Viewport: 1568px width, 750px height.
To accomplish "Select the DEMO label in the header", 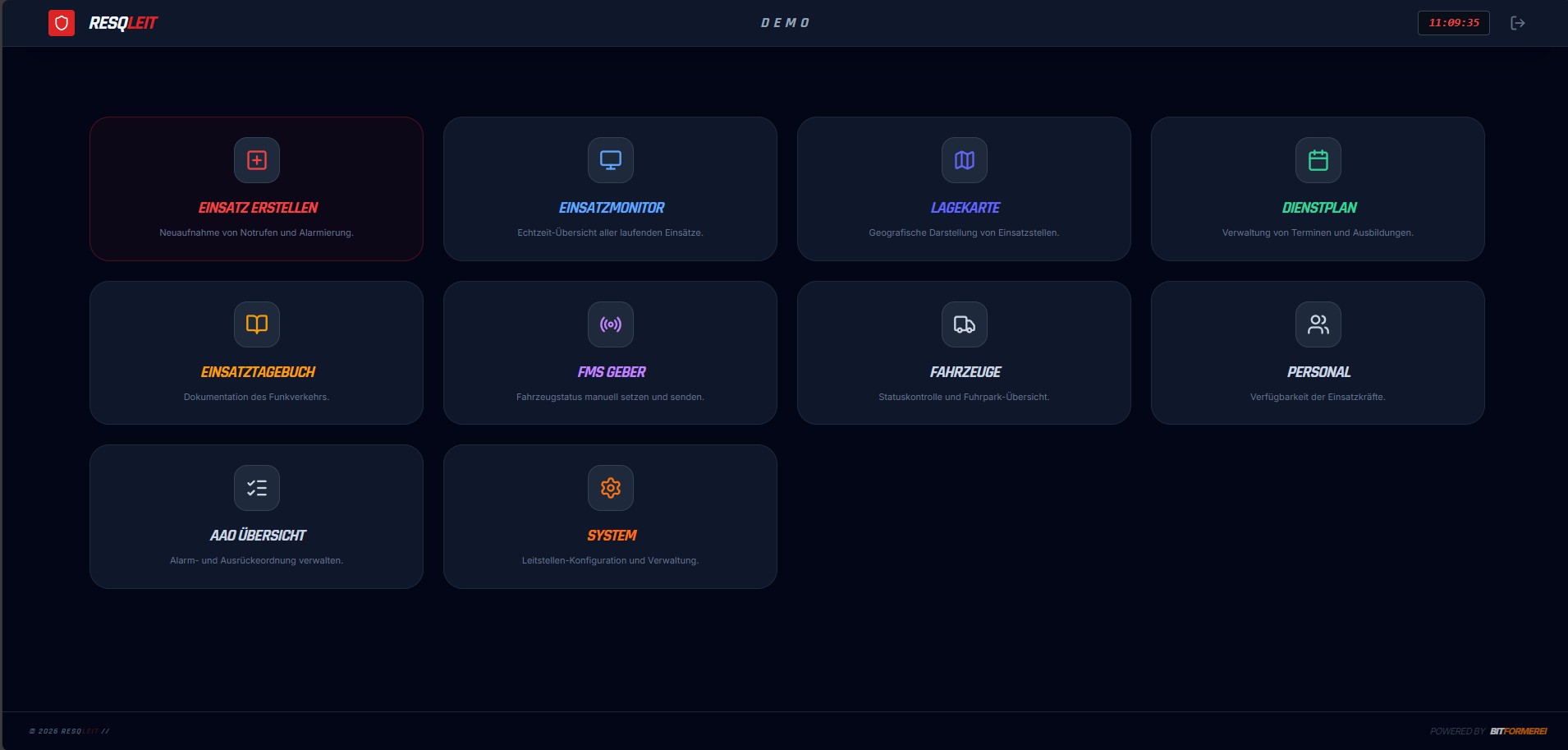I will click(785, 23).
